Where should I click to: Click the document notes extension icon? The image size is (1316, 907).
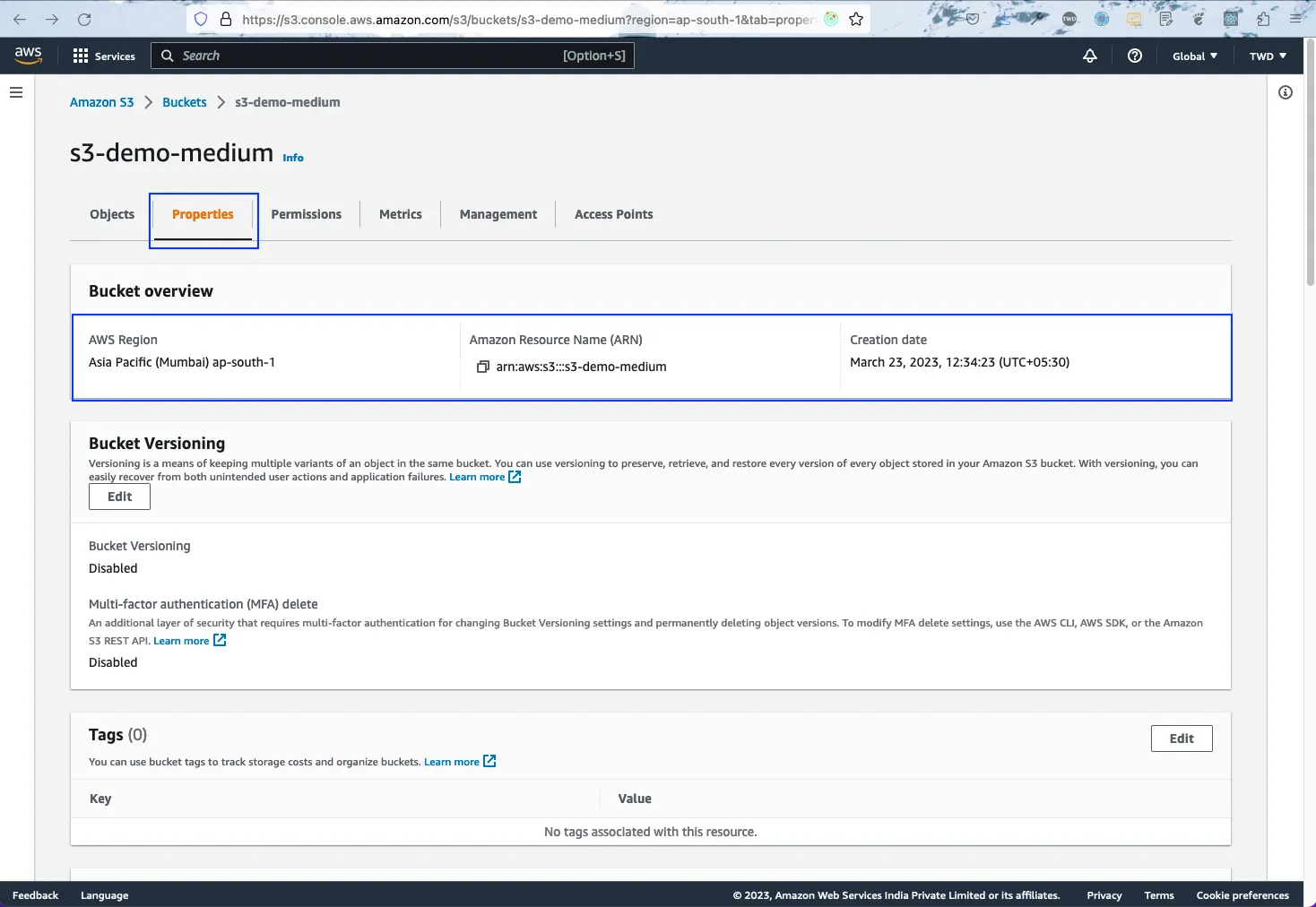click(1166, 19)
